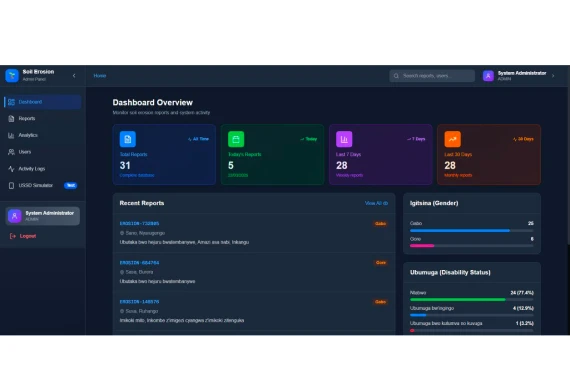This screenshot has height=377, width=570.
Task: Open the EROSION report ending in 148576
Action: 139,302
